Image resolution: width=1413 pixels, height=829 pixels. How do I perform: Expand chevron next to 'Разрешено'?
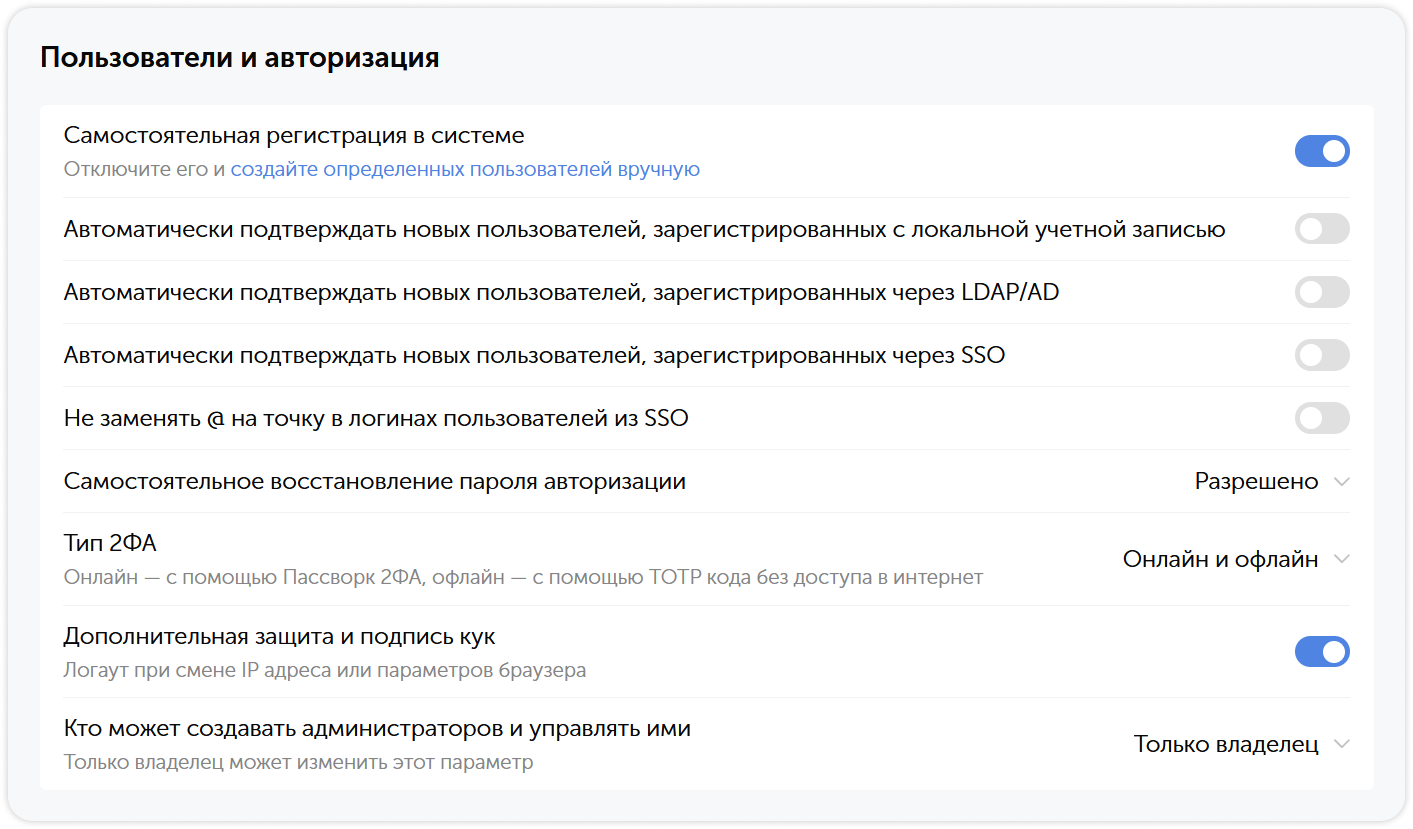coord(1342,481)
